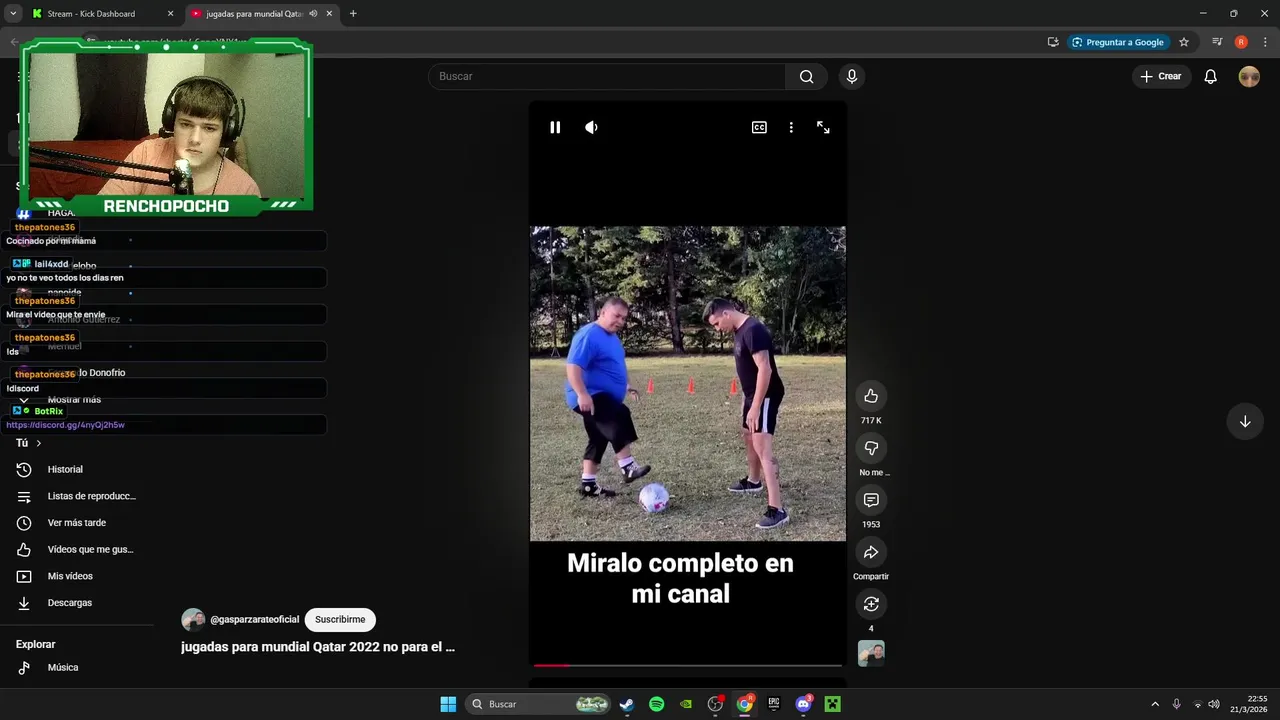Image resolution: width=1280 pixels, height=720 pixels.
Task: Close the Kick Dashboard tab
Action: [170, 14]
